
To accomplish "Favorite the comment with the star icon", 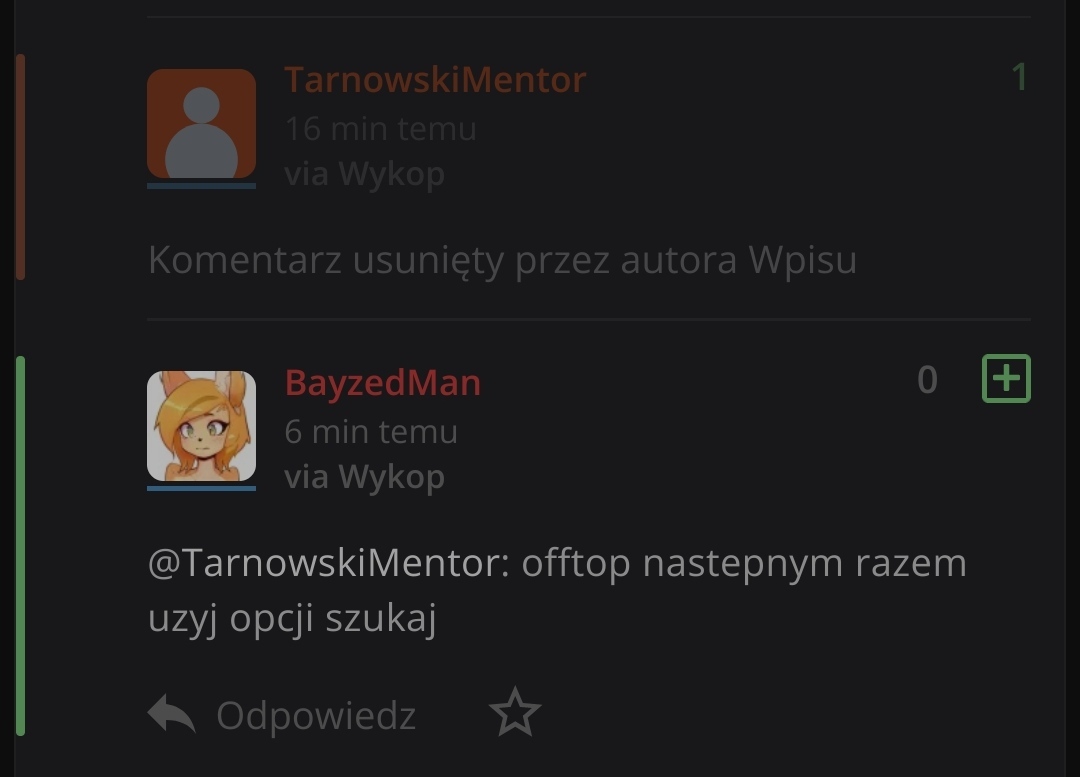I will pyautogui.click(x=515, y=712).
